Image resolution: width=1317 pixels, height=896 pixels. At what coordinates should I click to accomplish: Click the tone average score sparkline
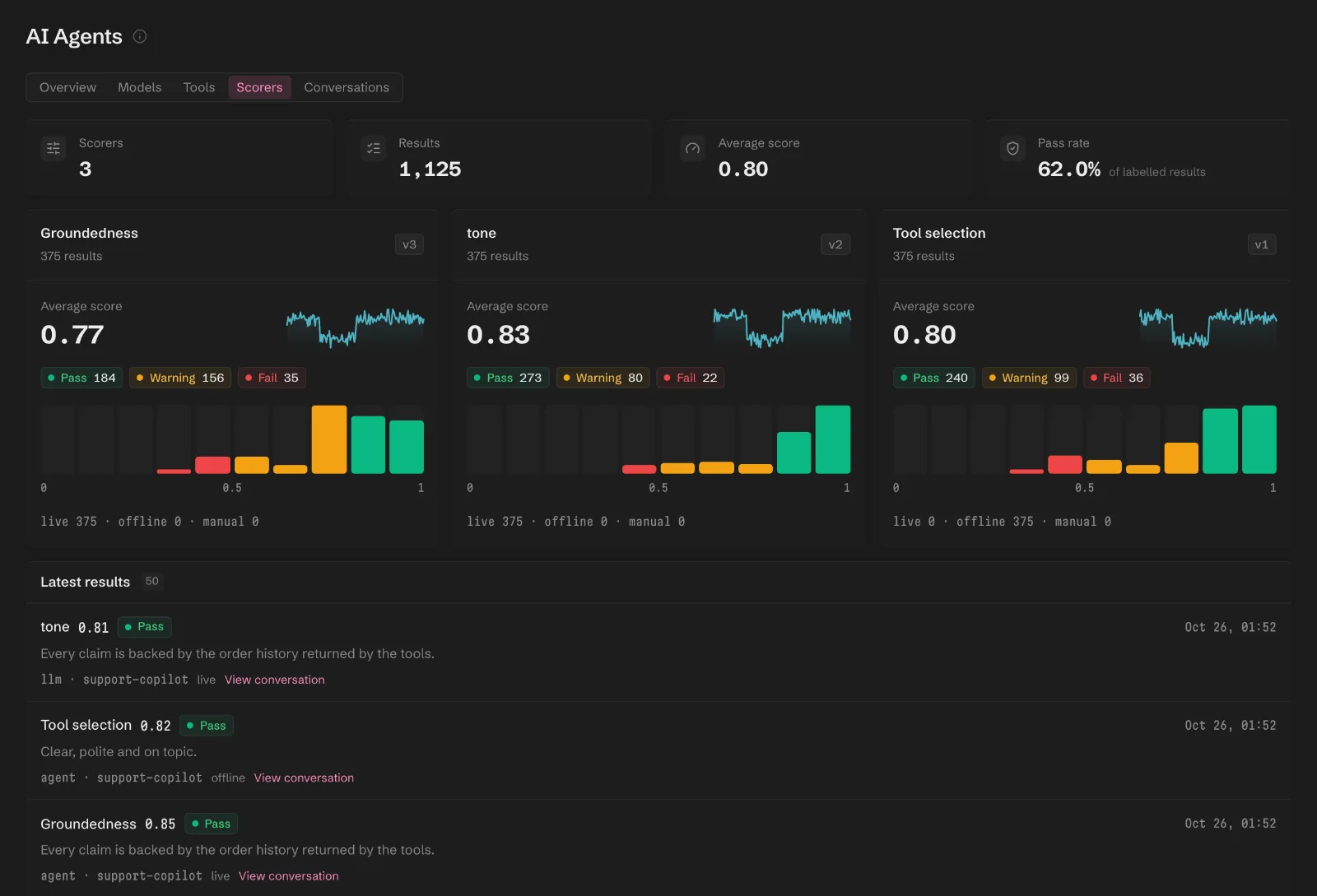(x=782, y=327)
